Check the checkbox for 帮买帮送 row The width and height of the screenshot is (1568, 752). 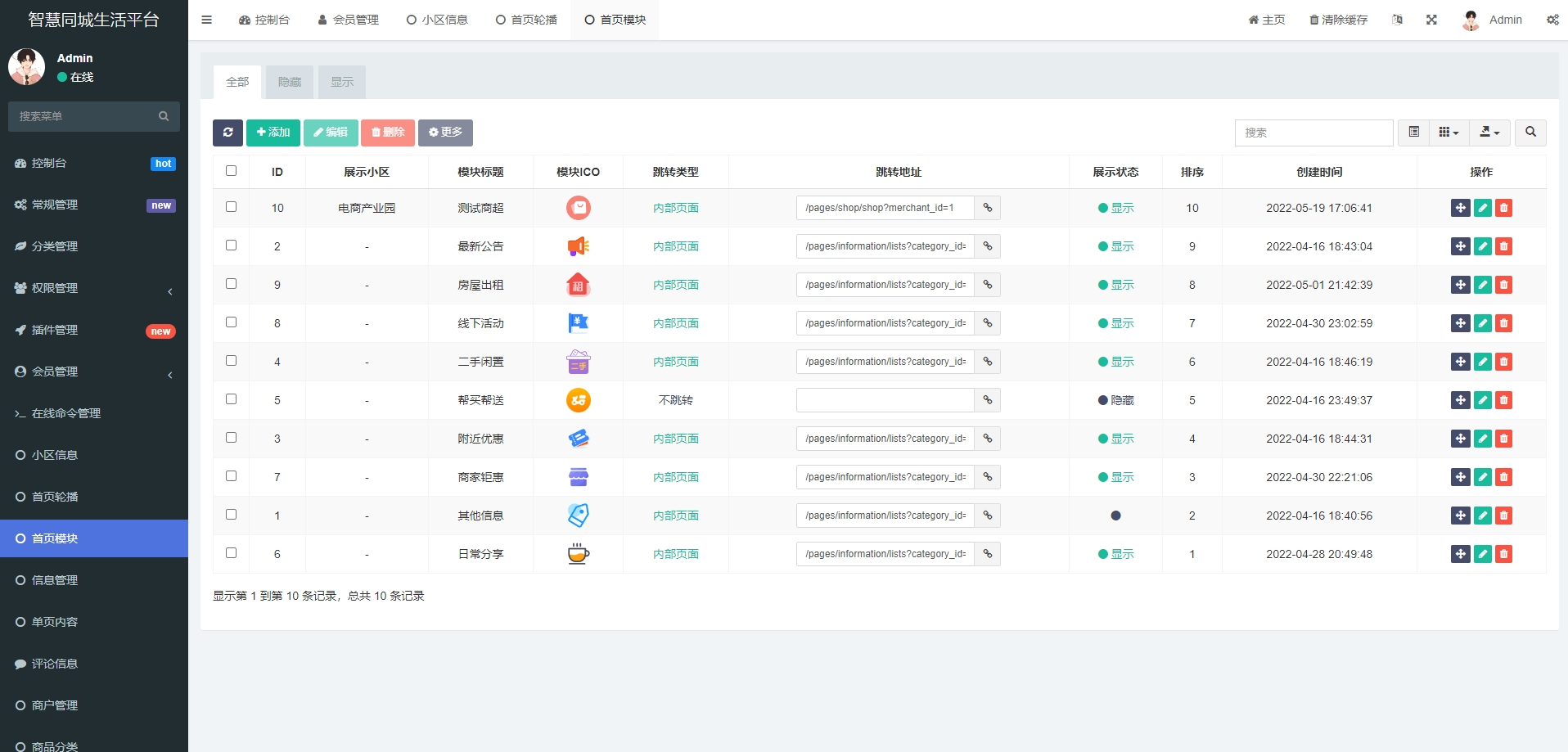[x=232, y=399]
